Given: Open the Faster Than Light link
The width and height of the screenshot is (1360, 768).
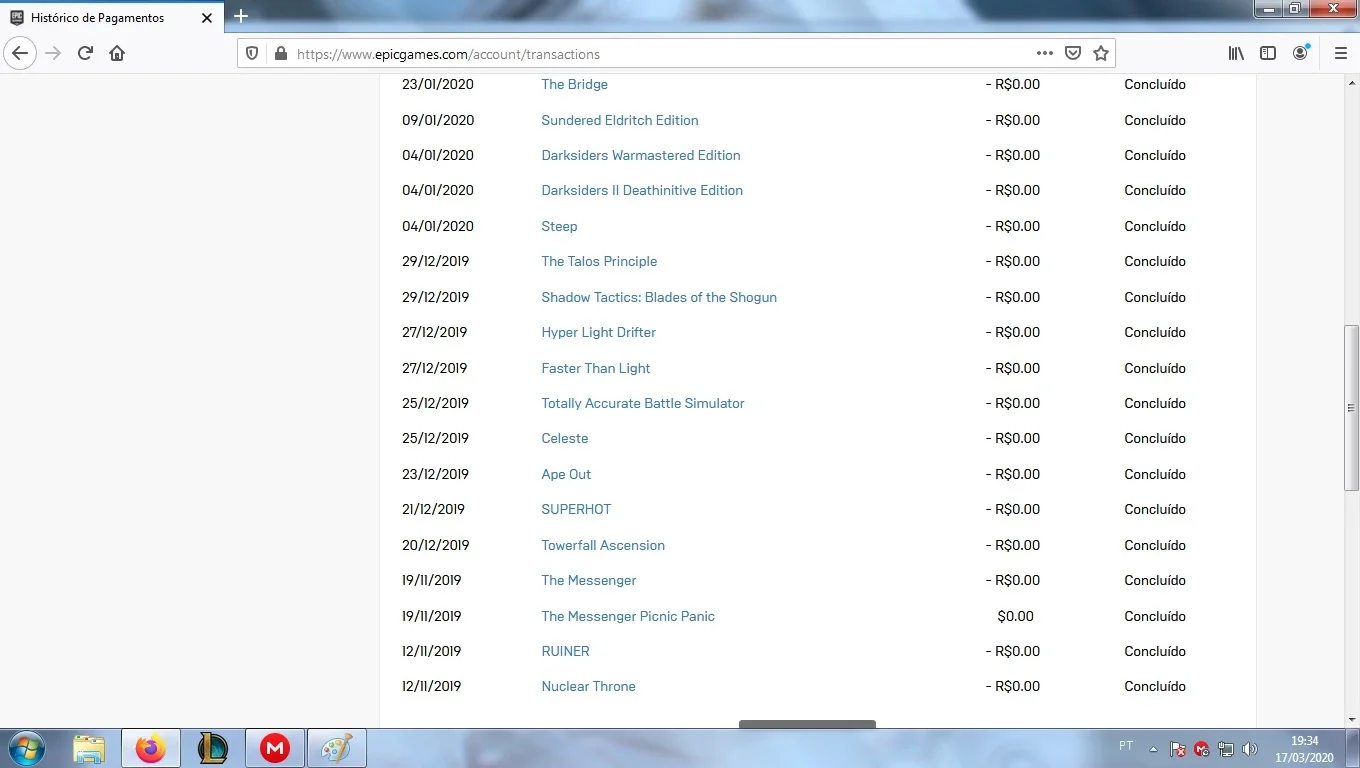Looking at the screenshot, I should tap(596, 368).
